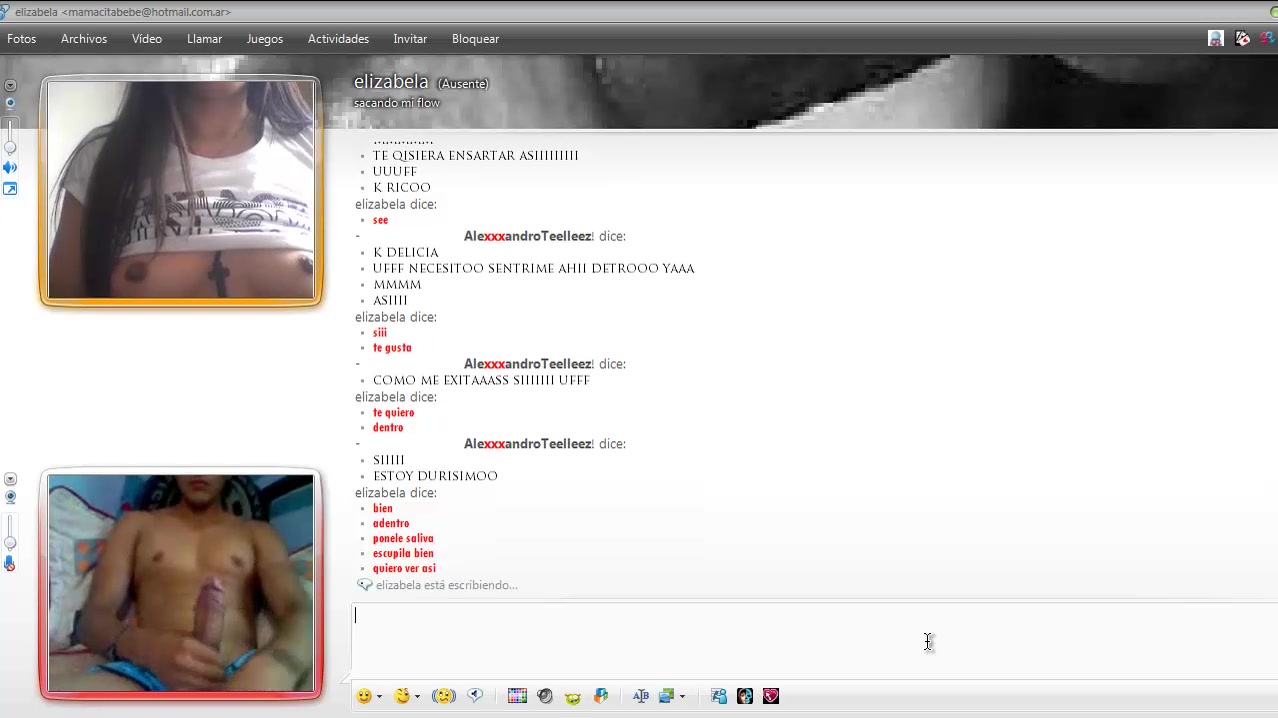Select the font change AB icon
Viewport: 1278px width, 718px height.
click(x=641, y=696)
